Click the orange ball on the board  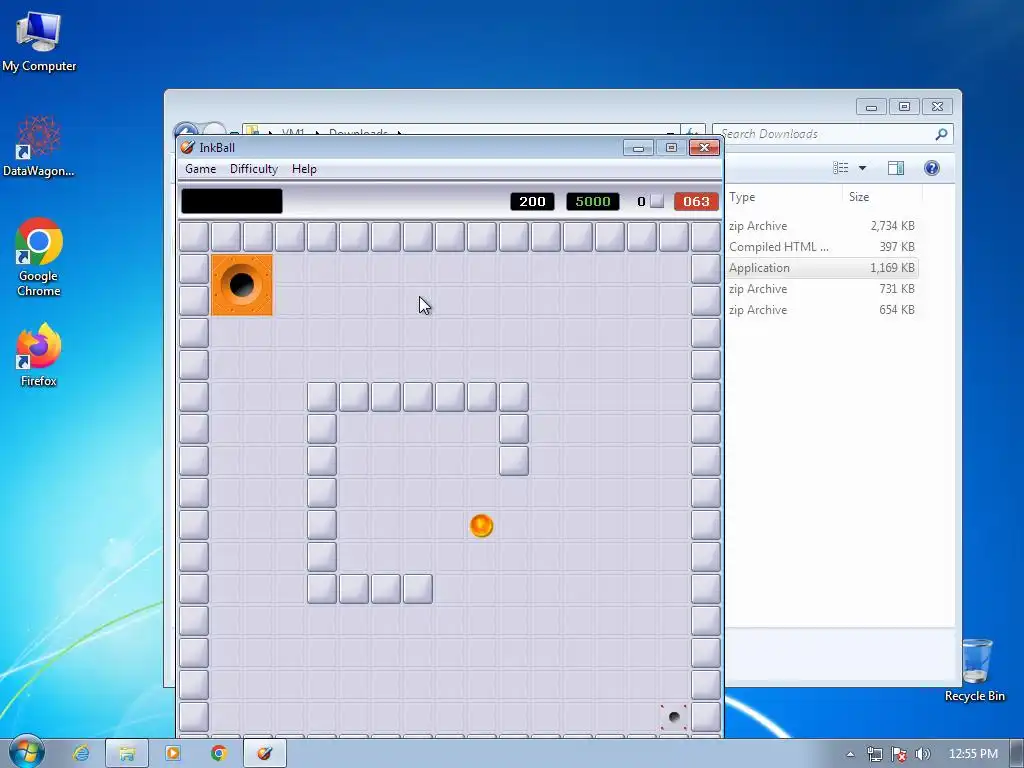click(481, 526)
